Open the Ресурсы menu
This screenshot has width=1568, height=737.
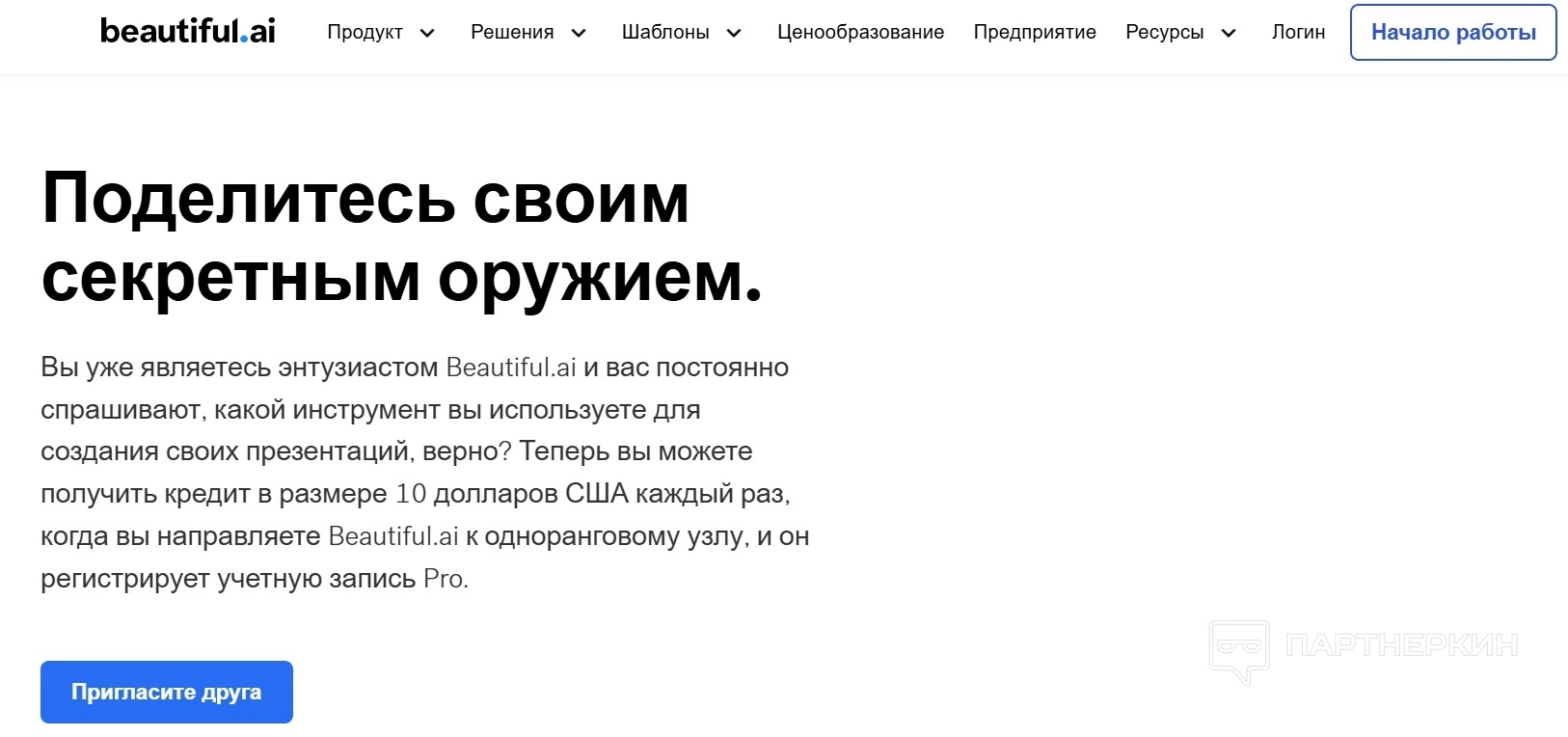1165,32
